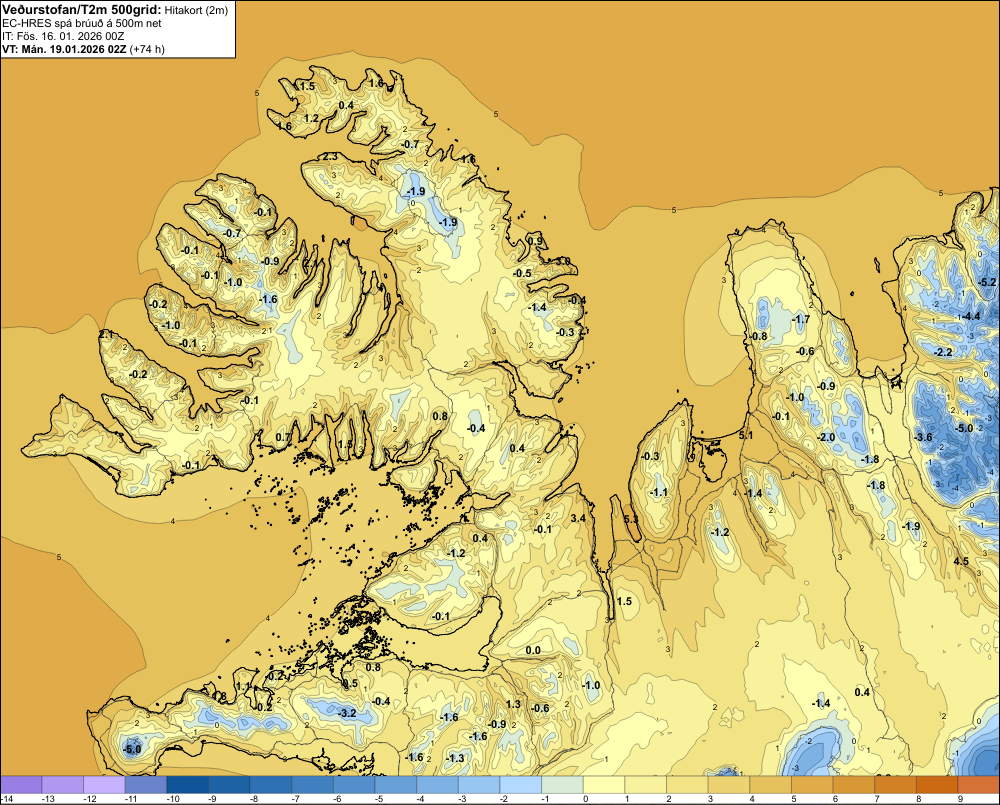Click the '-5.2' temperature value on the map

[987, 282]
